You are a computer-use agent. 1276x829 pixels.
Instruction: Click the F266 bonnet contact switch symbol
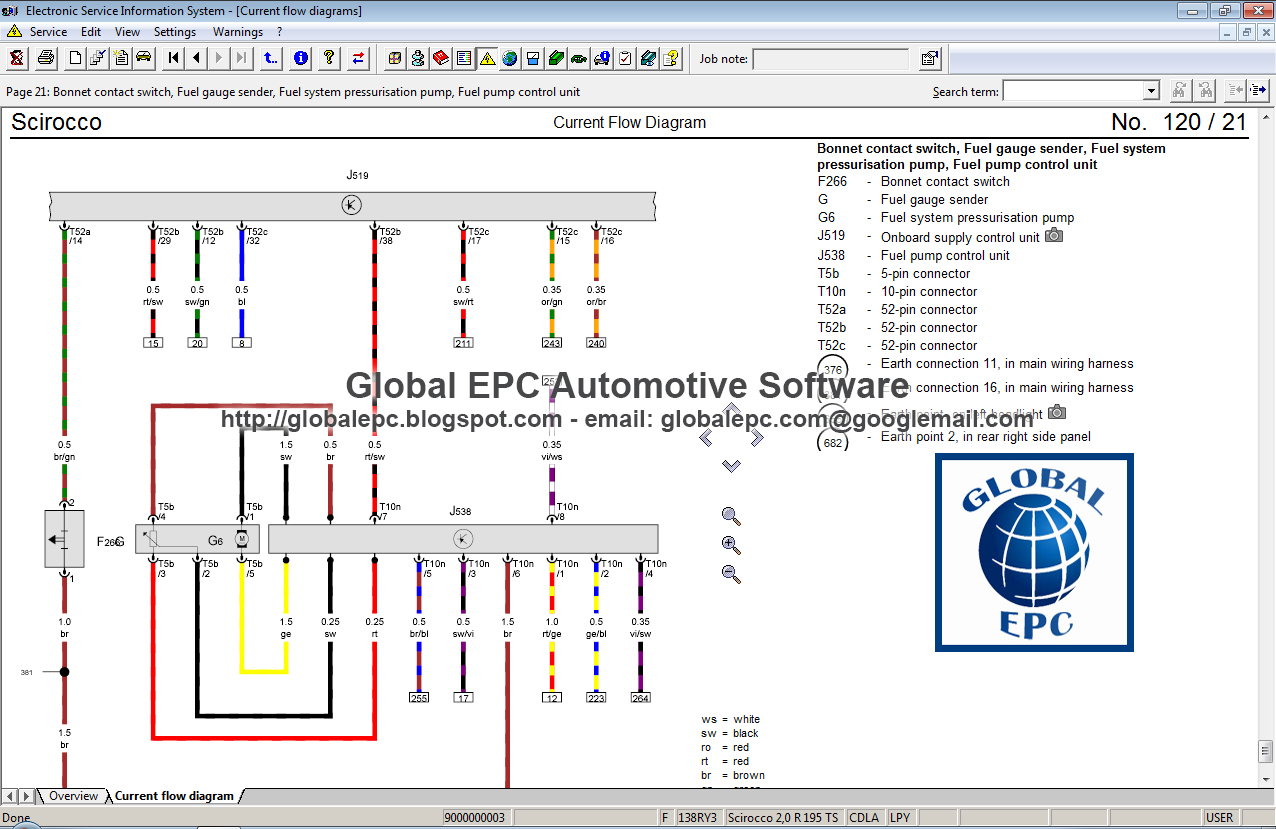tap(64, 539)
